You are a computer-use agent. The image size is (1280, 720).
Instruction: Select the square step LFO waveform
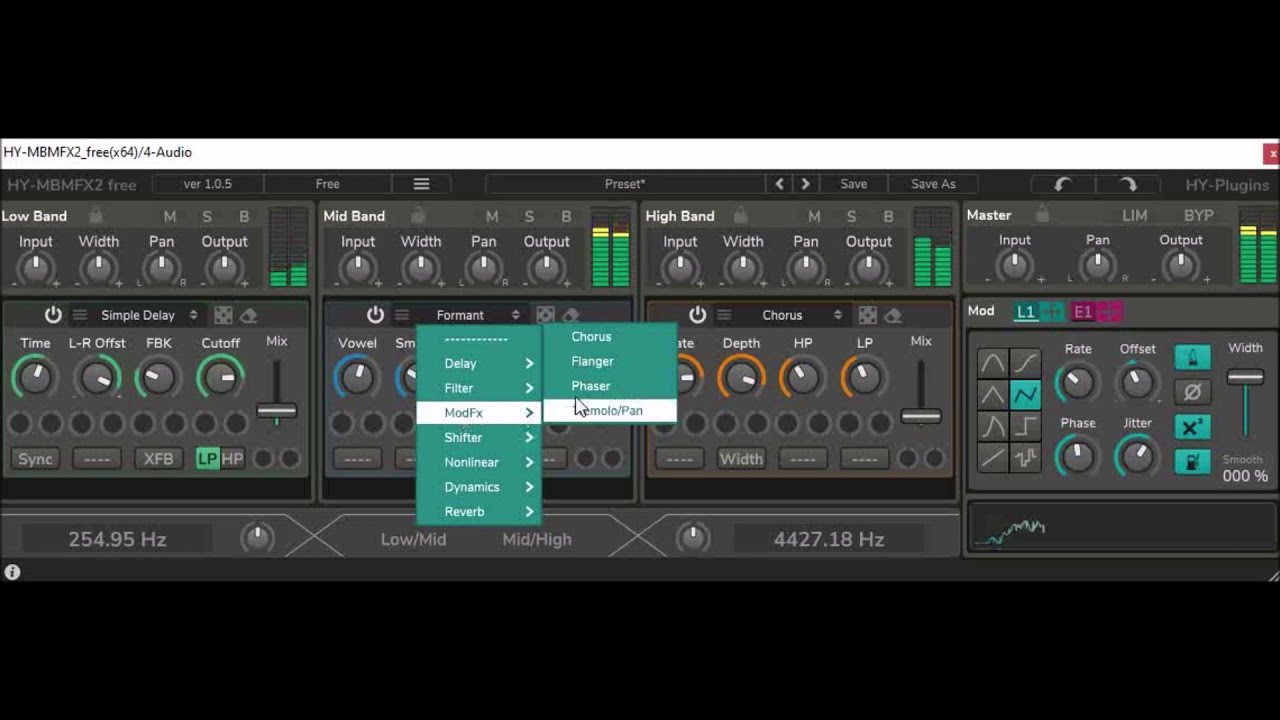pos(1025,427)
